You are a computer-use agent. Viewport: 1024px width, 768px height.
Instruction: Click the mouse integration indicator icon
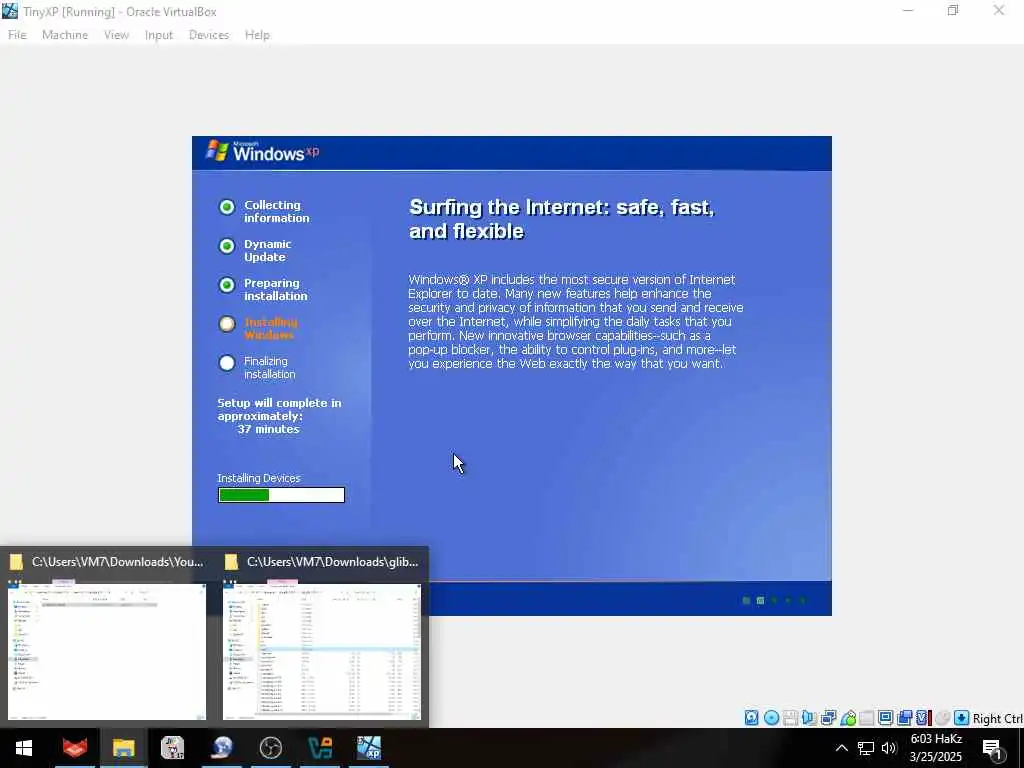coord(942,718)
